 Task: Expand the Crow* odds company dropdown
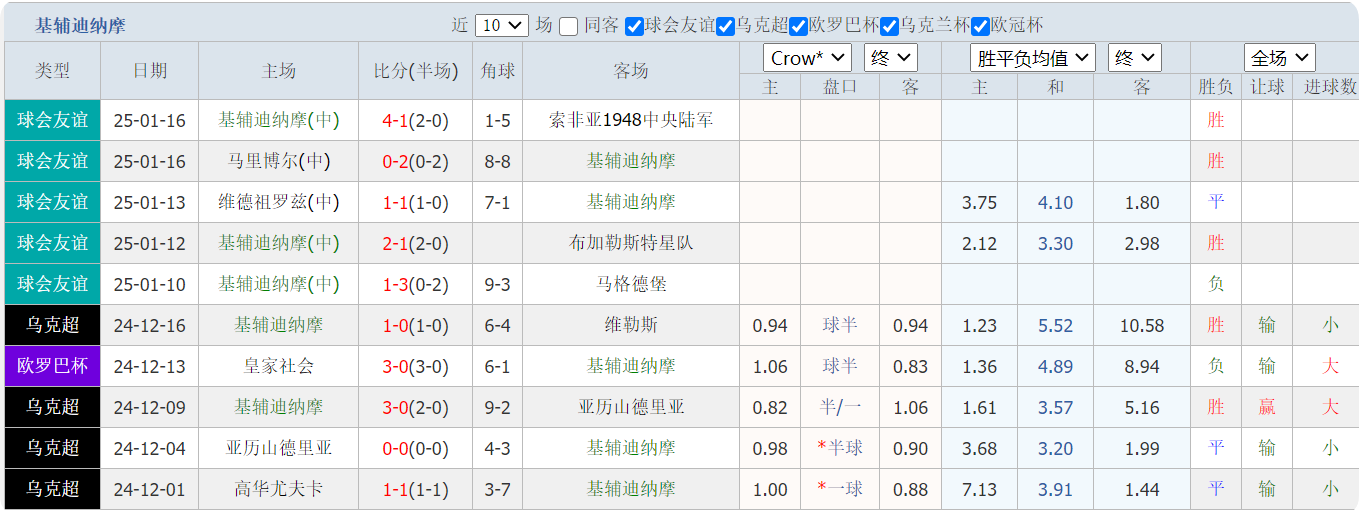(806, 58)
